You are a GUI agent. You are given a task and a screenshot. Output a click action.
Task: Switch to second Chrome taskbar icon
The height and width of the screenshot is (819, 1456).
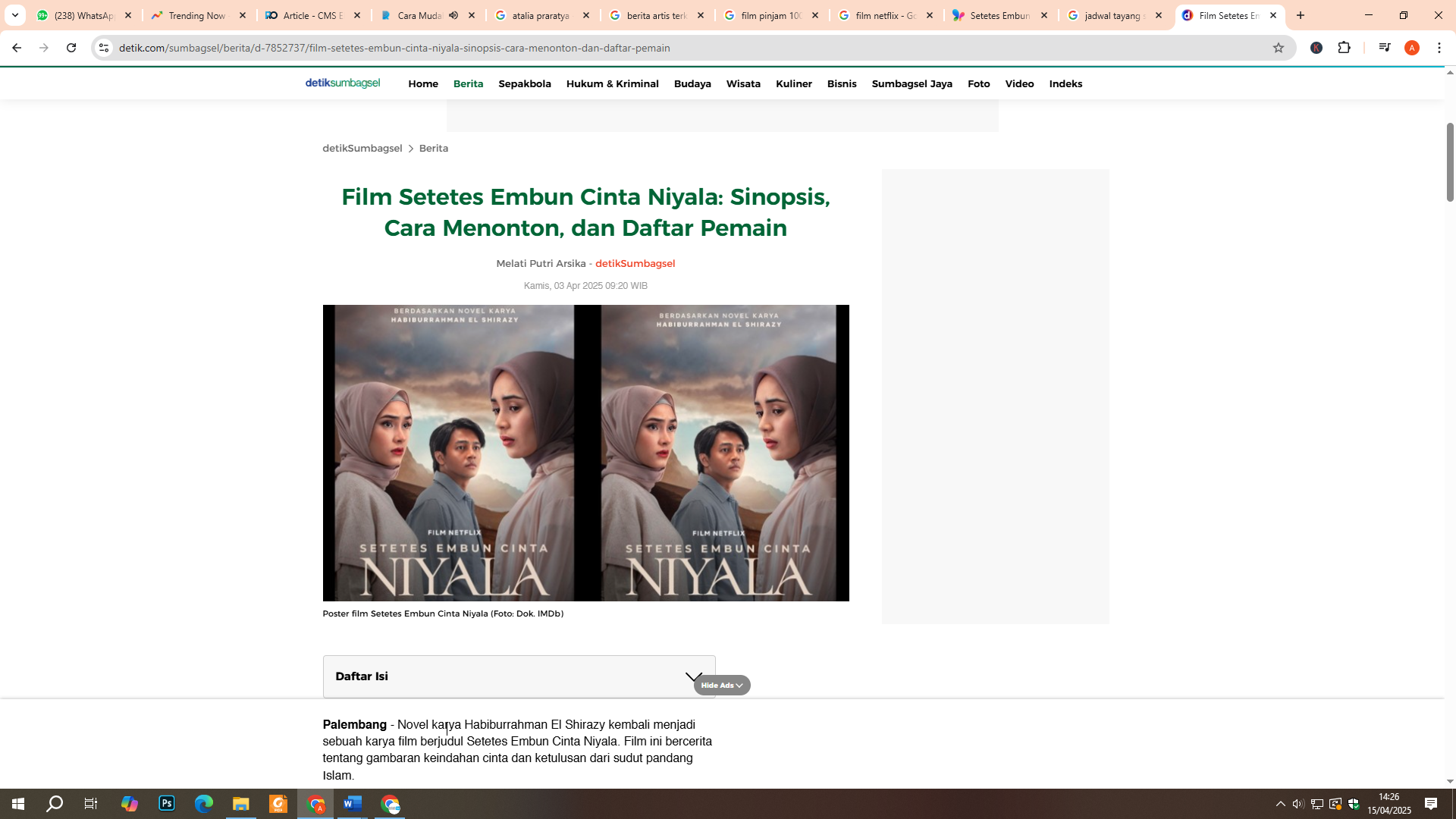point(390,804)
